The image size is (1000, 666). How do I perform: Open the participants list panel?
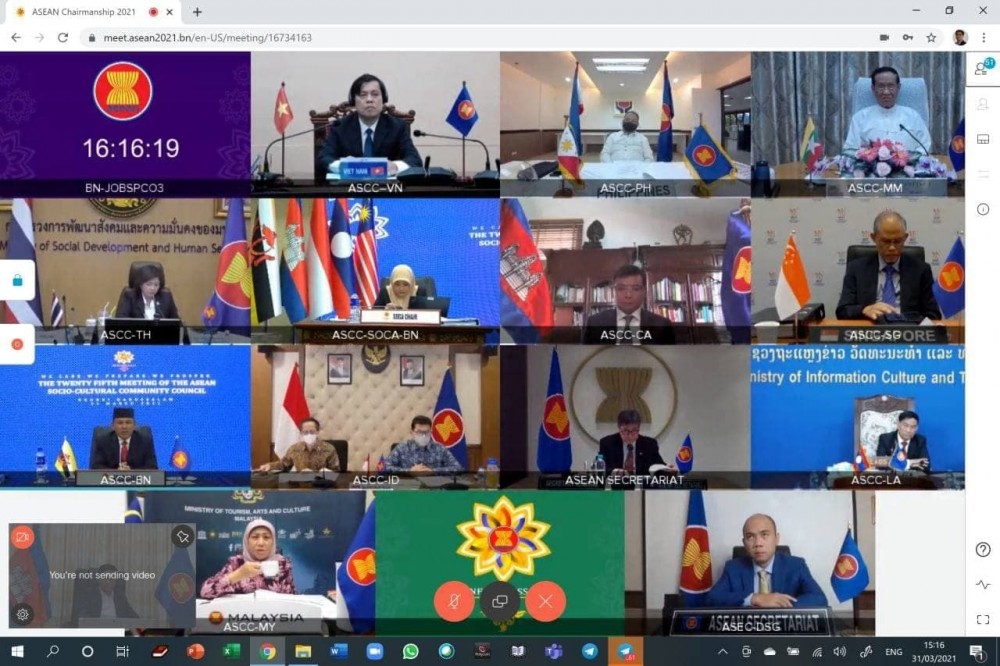pyautogui.click(x=982, y=68)
